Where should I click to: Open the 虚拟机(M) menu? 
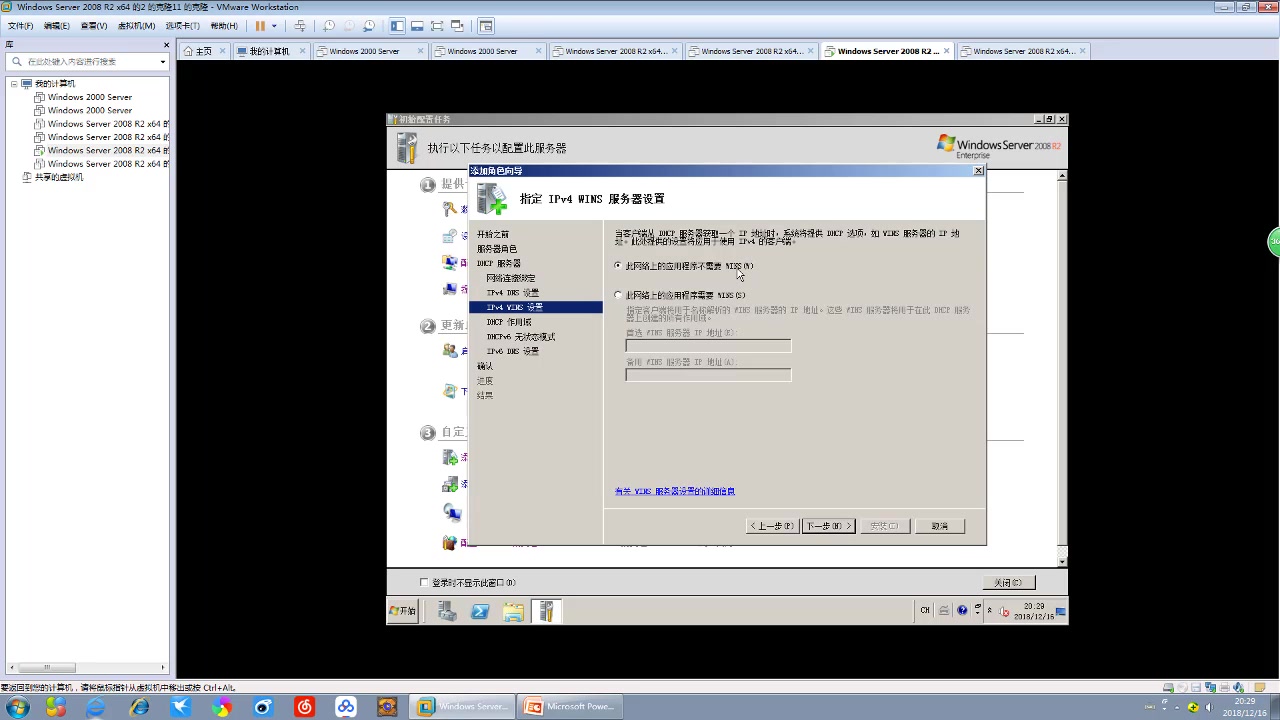point(136,25)
